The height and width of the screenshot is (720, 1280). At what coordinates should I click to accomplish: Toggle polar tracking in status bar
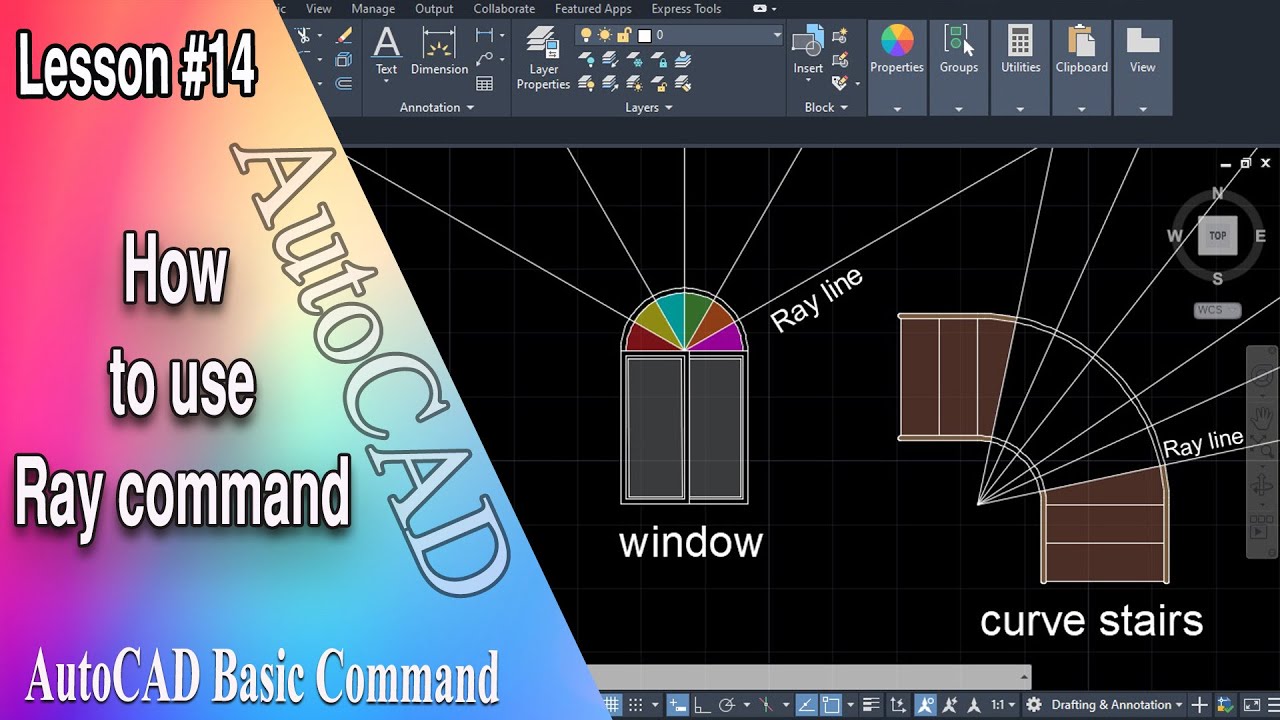(727, 705)
